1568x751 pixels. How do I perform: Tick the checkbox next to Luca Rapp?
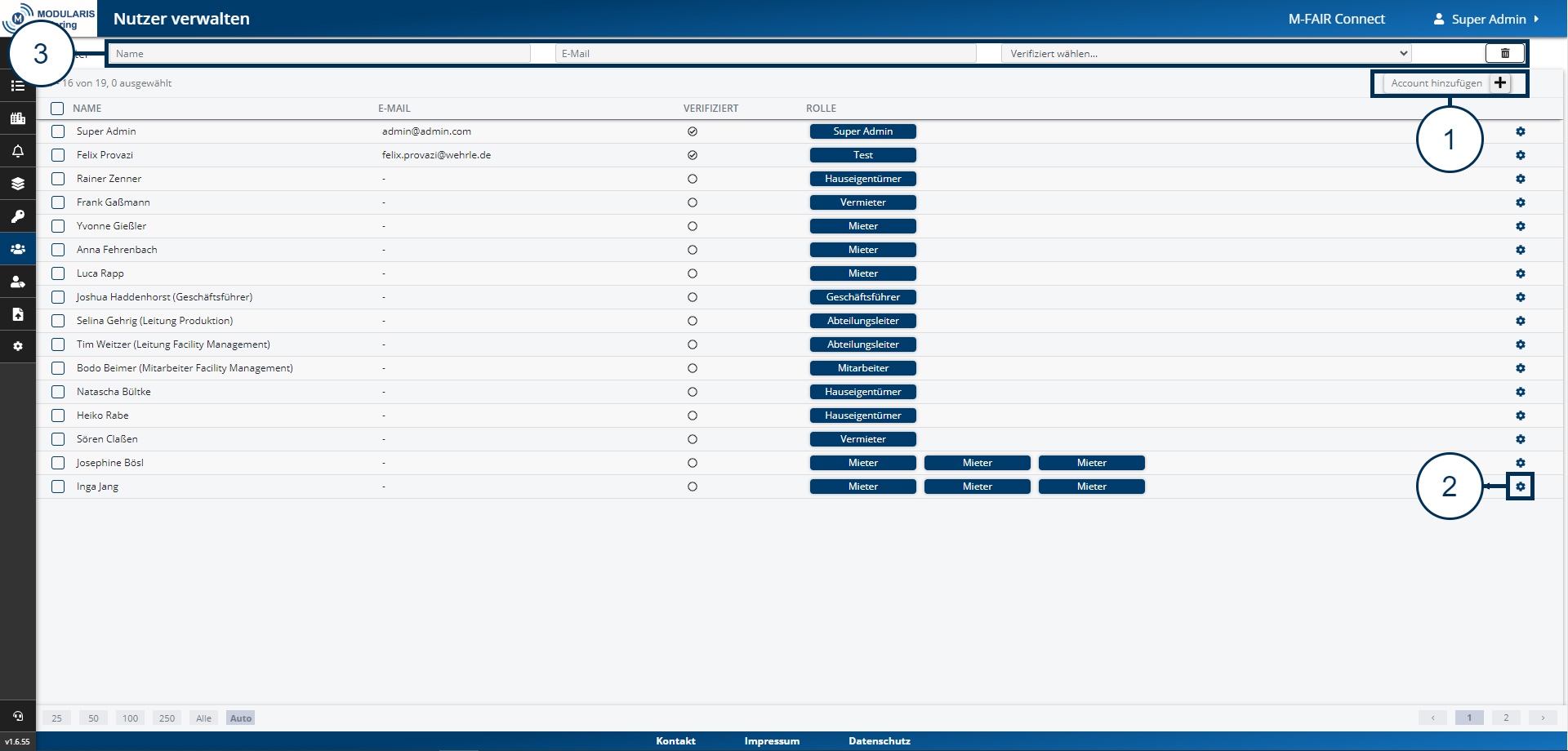58,273
